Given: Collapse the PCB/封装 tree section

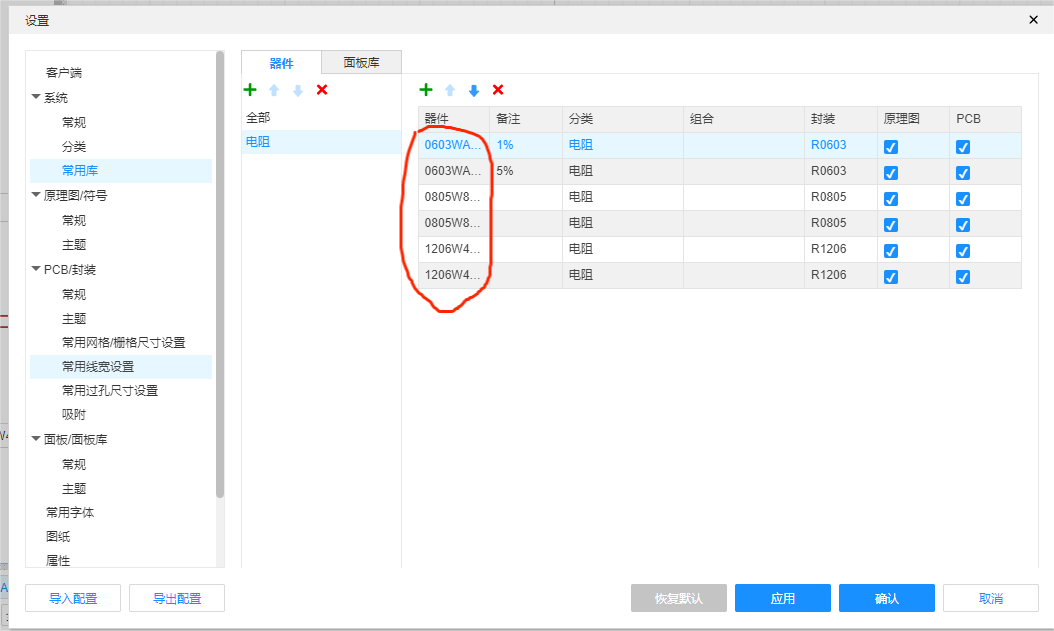Looking at the screenshot, I should click(36, 270).
